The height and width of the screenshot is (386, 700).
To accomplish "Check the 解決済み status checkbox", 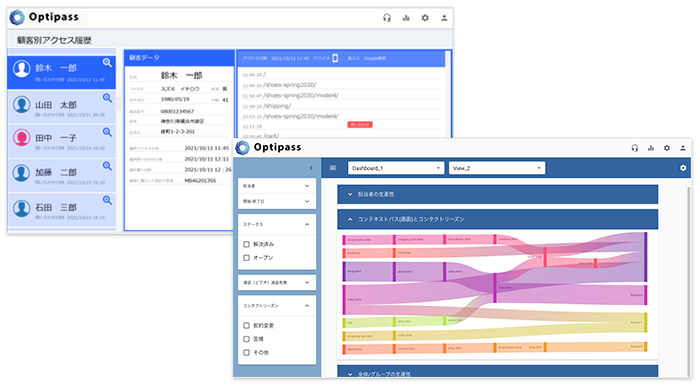I will pyautogui.click(x=246, y=244).
